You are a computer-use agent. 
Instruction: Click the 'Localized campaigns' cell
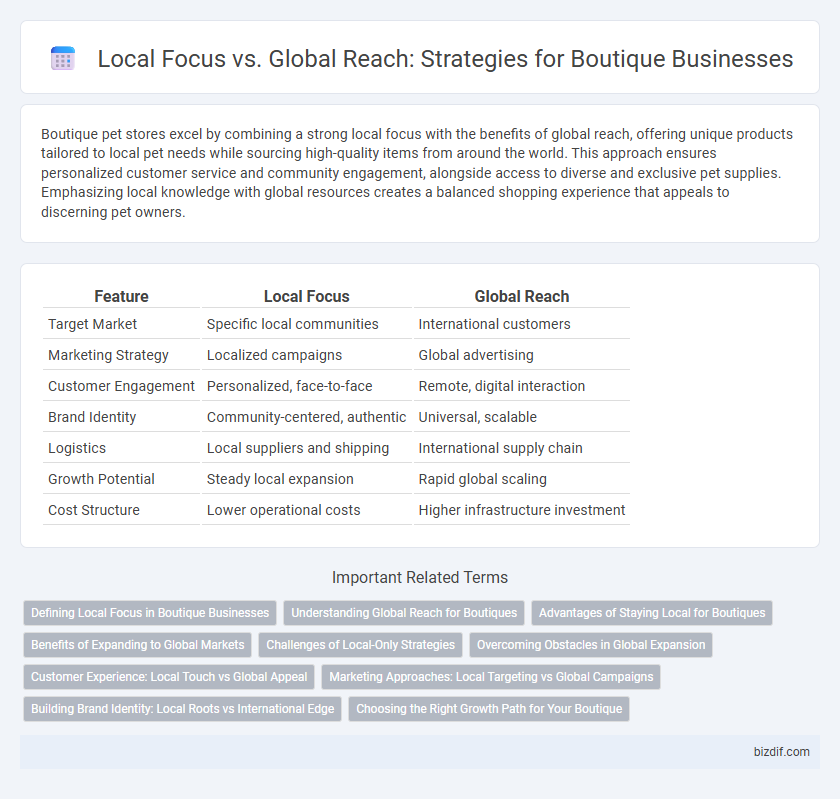(306, 355)
